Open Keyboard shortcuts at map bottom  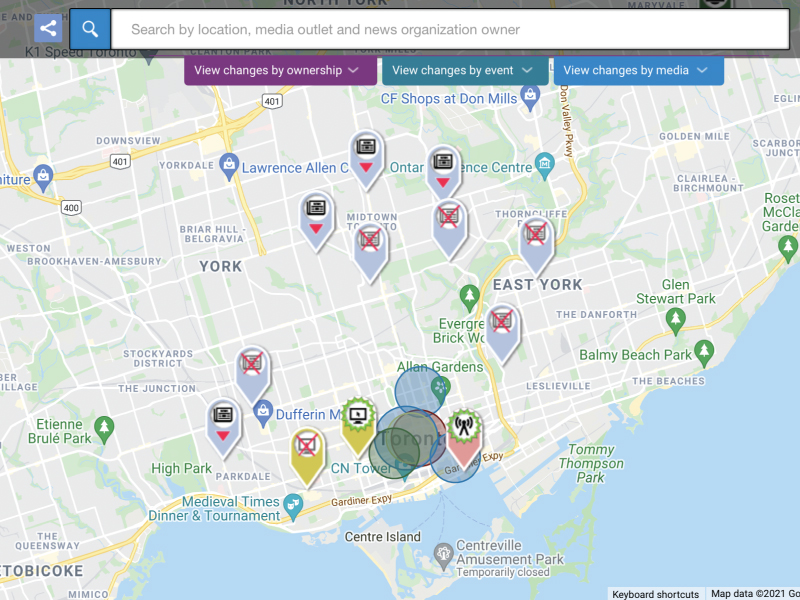[655, 594]
